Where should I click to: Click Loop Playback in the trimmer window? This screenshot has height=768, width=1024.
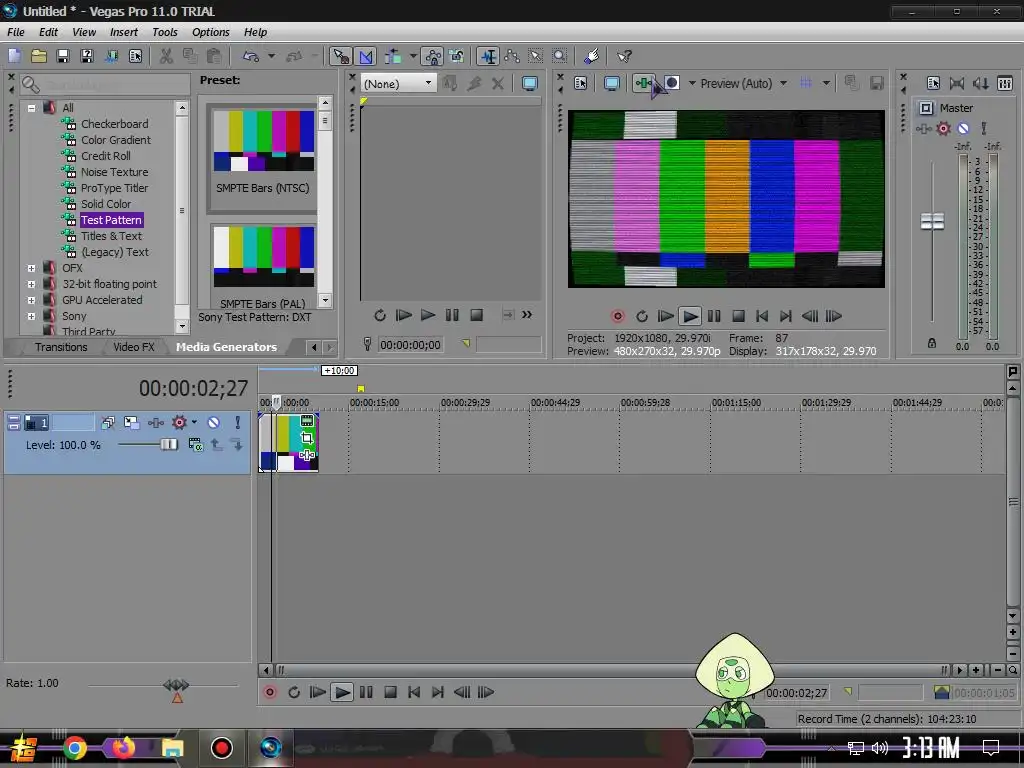click(379, 315)
